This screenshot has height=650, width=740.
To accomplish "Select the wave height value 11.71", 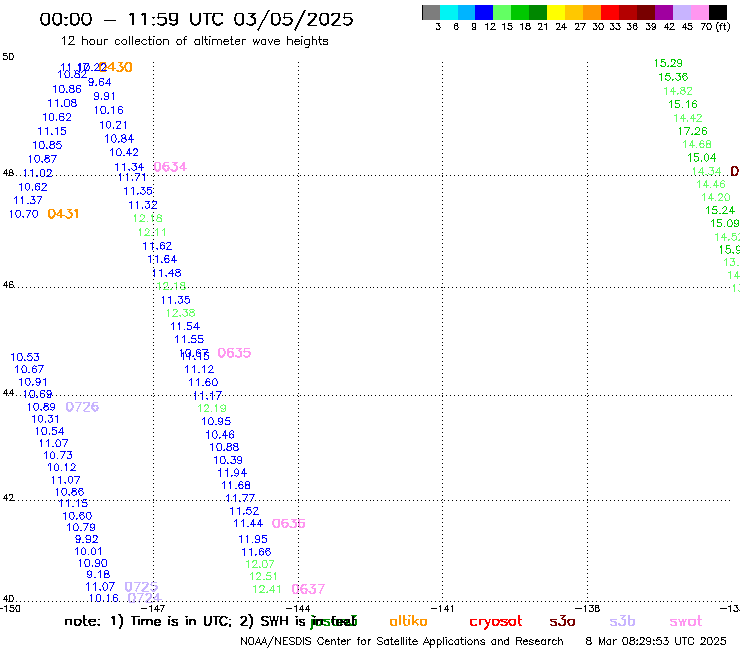I will (132, 177).
